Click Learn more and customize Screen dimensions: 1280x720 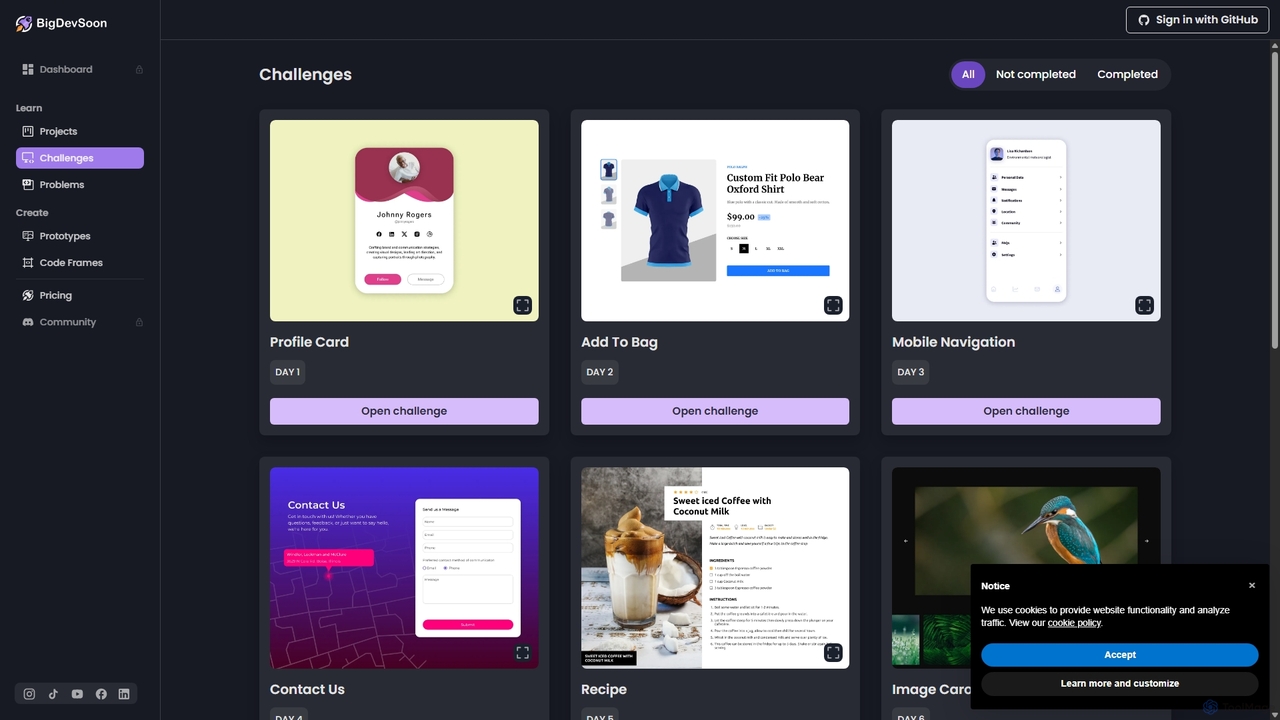pos(1119,684)
